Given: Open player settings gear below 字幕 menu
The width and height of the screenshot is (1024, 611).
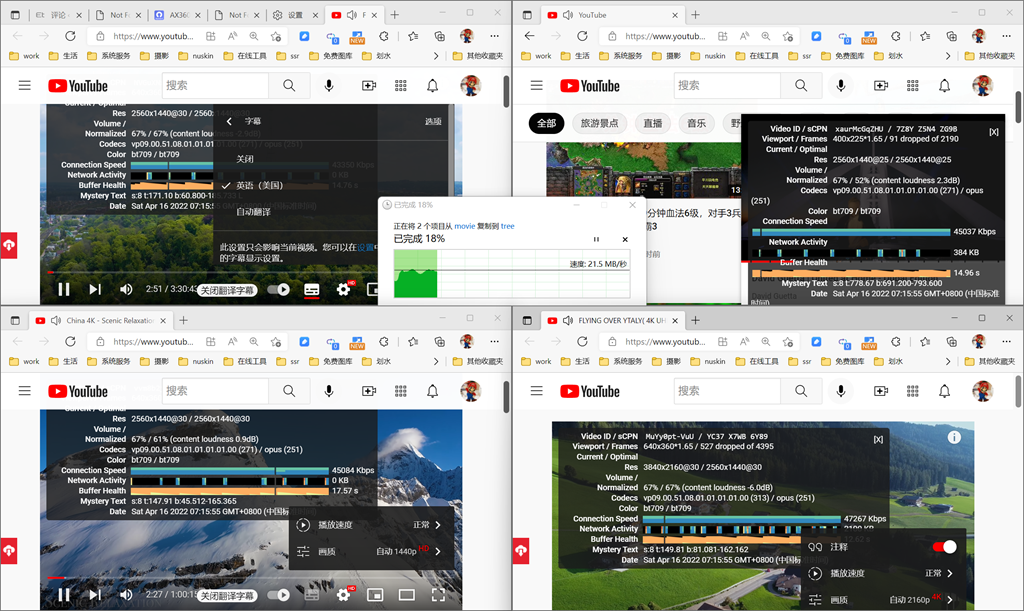Looking at the screenshot, I should point(344,289).
